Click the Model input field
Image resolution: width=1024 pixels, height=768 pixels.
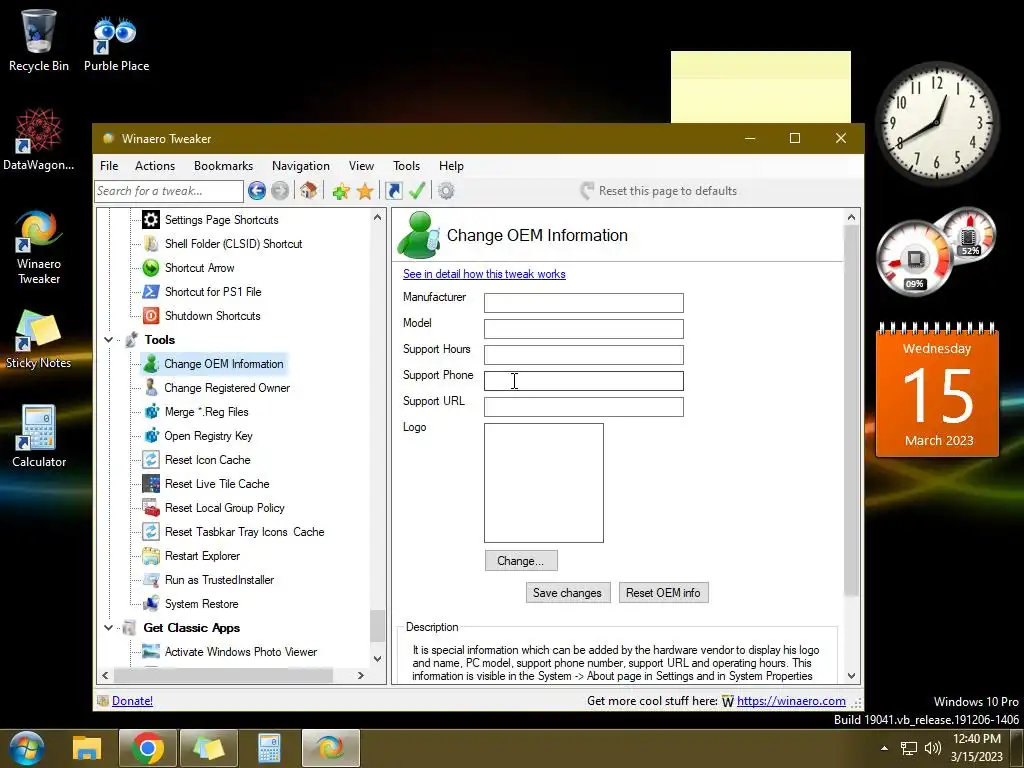click(x=583, y=328)
